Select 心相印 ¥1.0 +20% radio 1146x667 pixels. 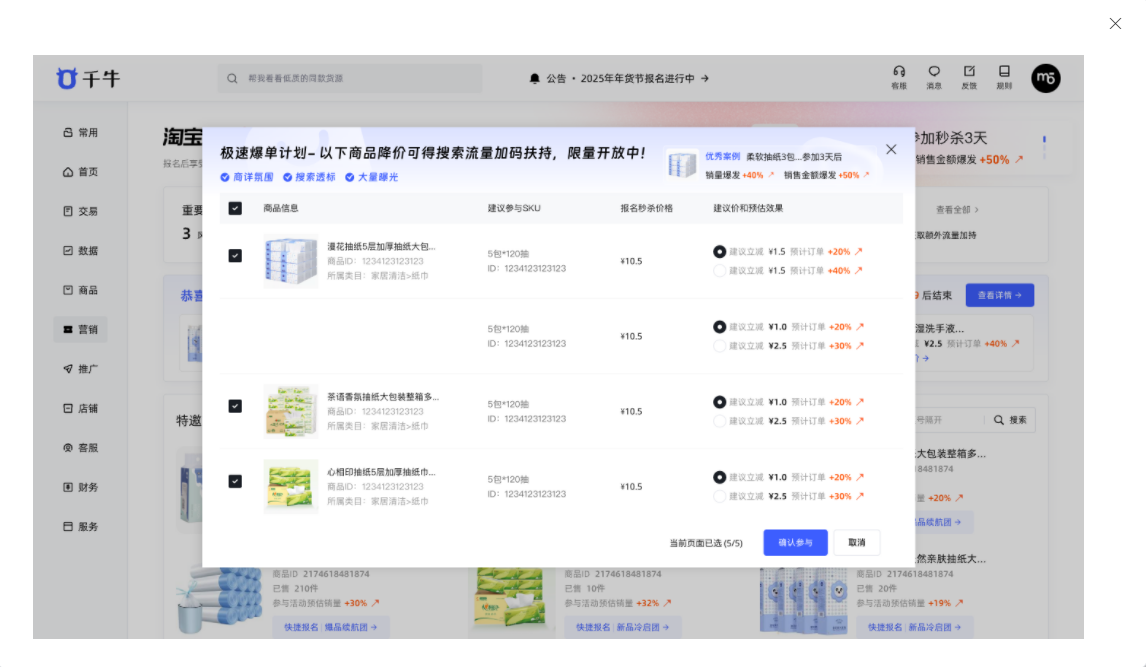[x=719, y=477]
